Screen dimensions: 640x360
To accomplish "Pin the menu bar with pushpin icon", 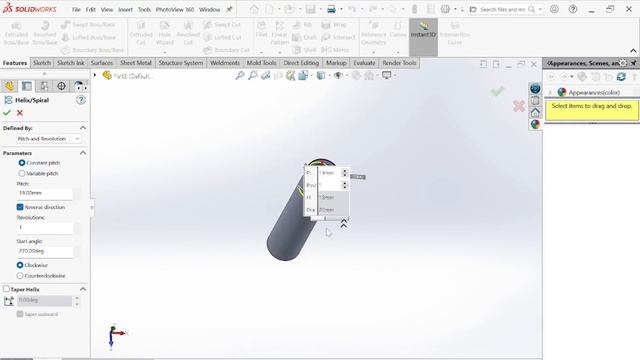I will [229, 9].
